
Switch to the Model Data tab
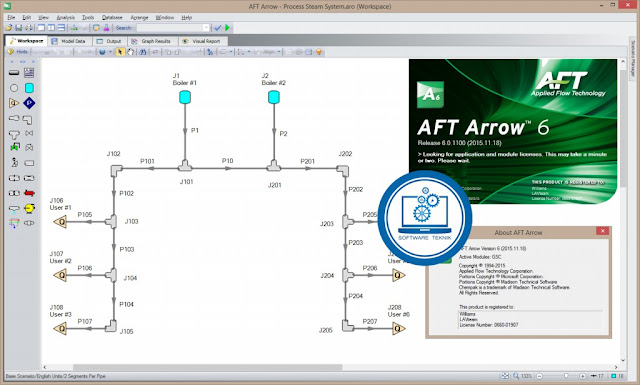69,41
